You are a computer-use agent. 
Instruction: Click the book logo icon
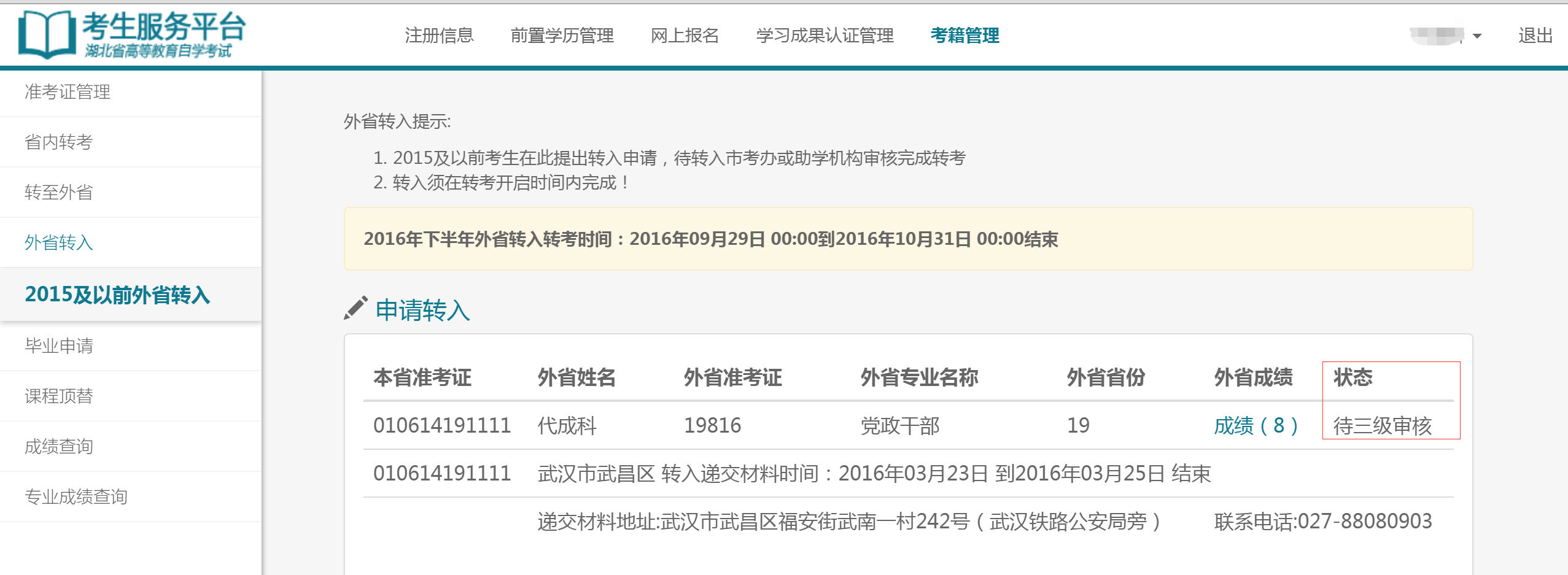47,34
